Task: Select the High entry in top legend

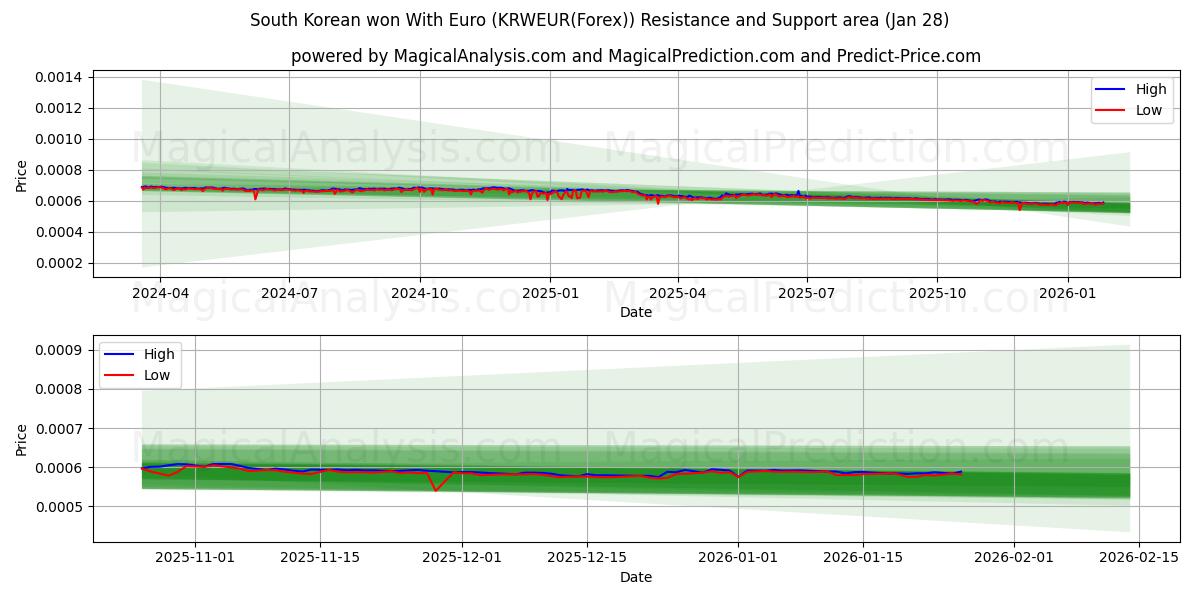Action: coord(1140,89)
